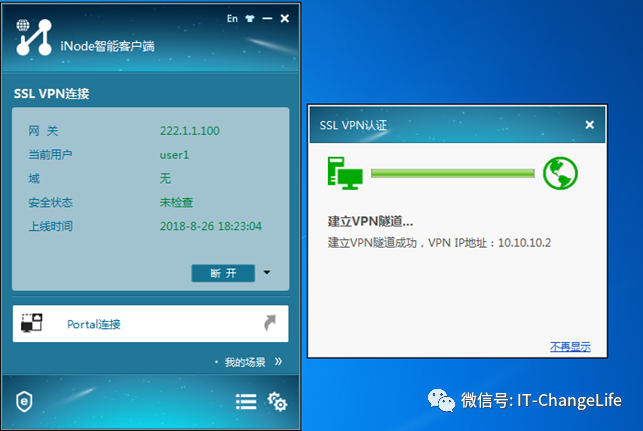Minimize the iNode client window

[x=267, y=18]
